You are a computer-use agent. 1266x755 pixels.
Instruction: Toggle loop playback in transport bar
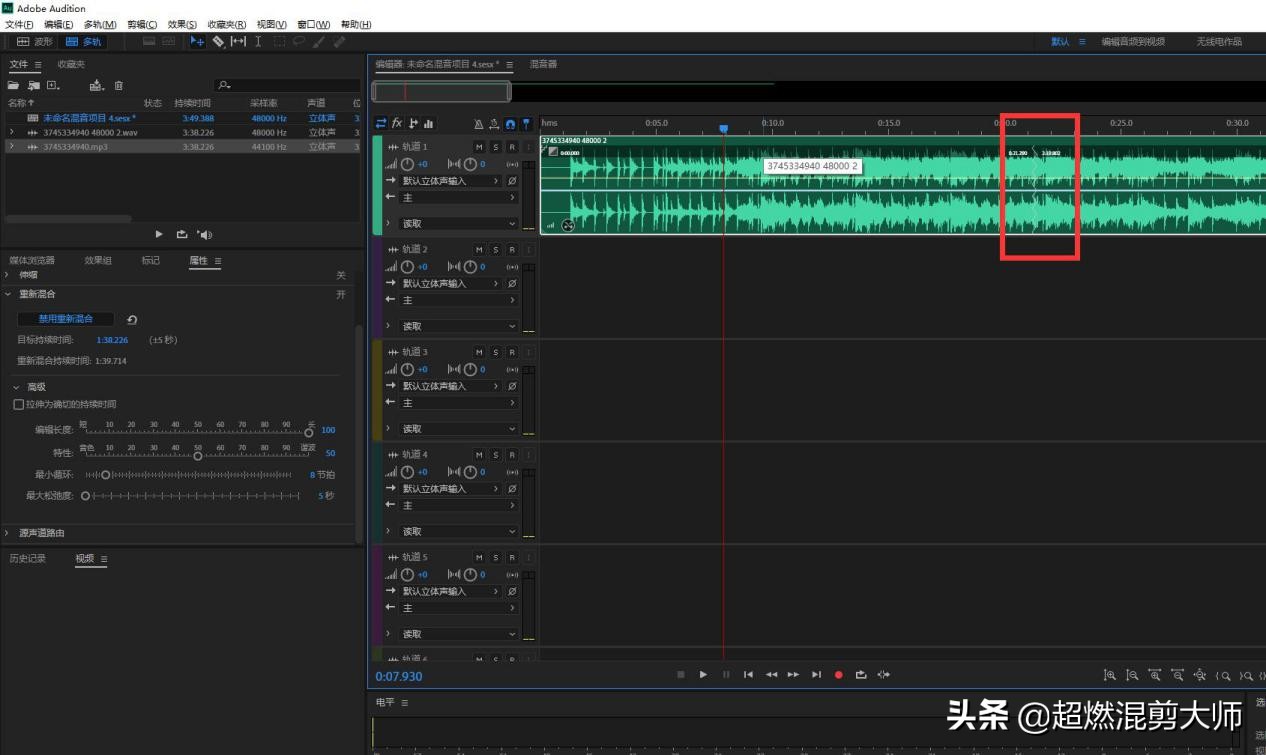[x=861, y=675]
